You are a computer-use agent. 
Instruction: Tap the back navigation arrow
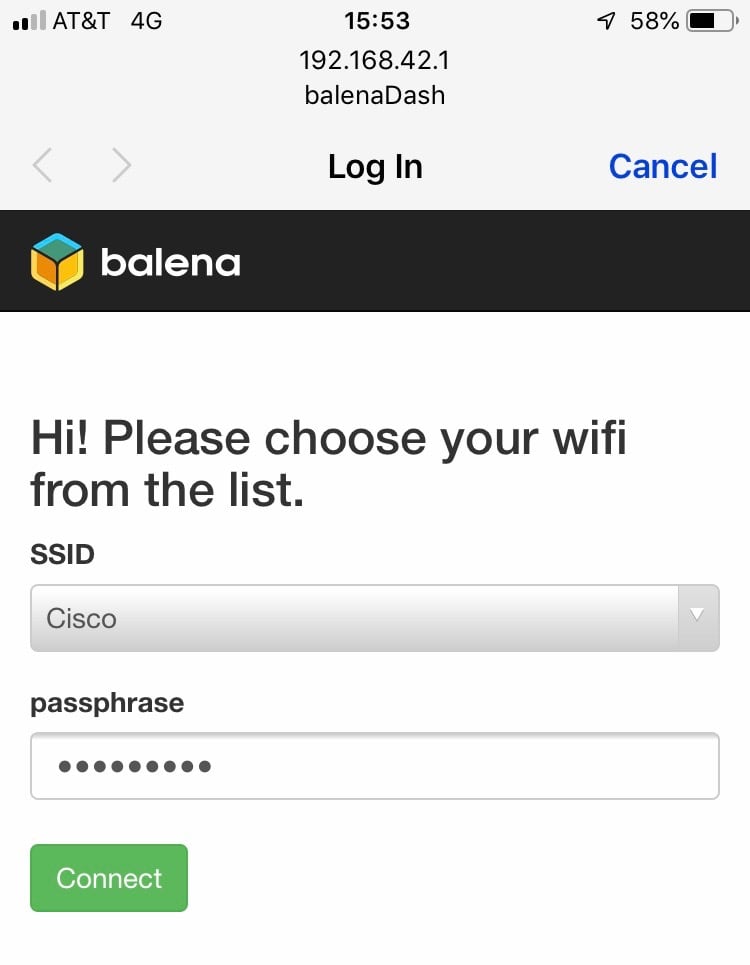click(42, 166)
